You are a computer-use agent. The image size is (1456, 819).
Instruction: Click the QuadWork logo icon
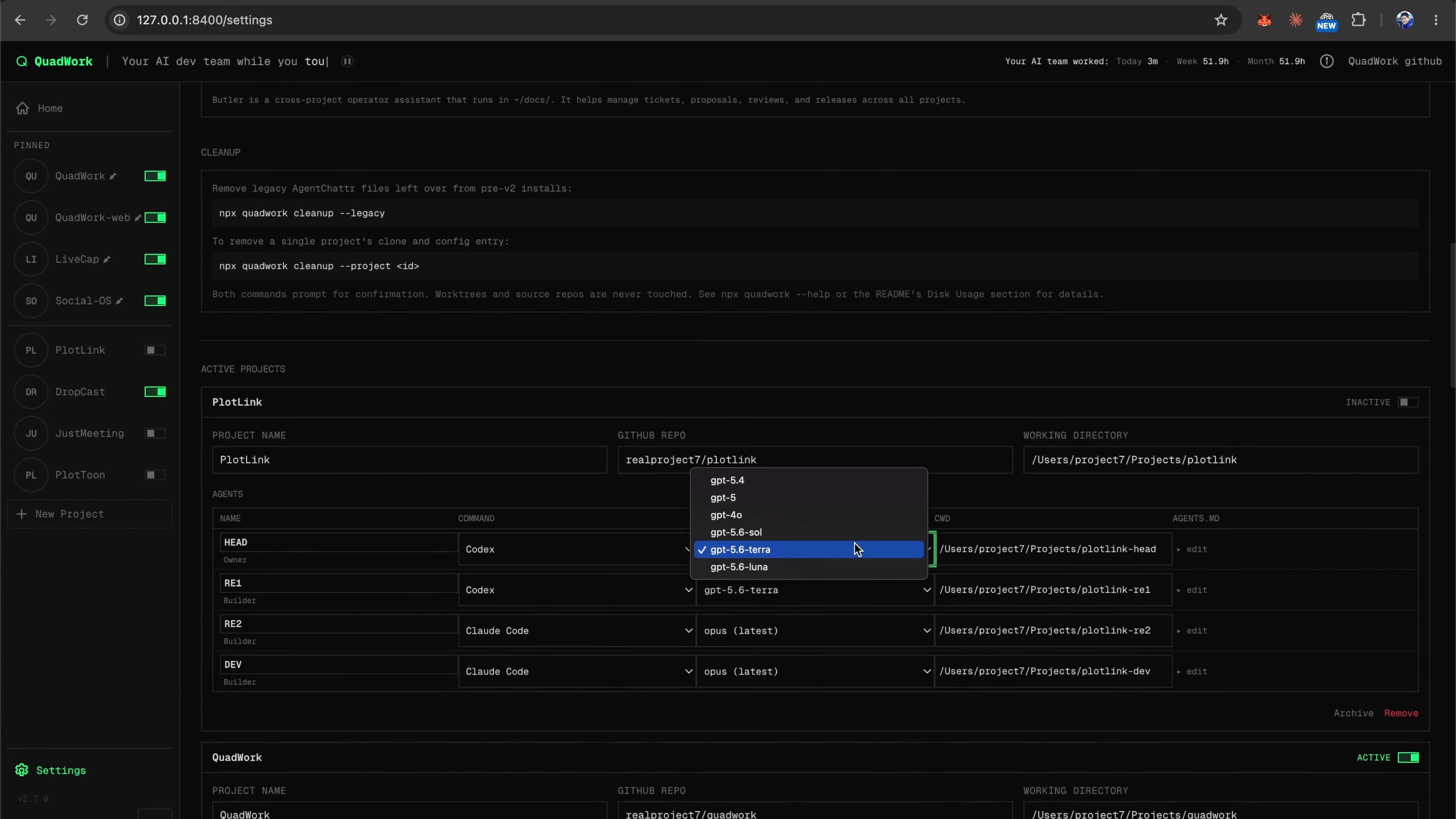(22, 61)
